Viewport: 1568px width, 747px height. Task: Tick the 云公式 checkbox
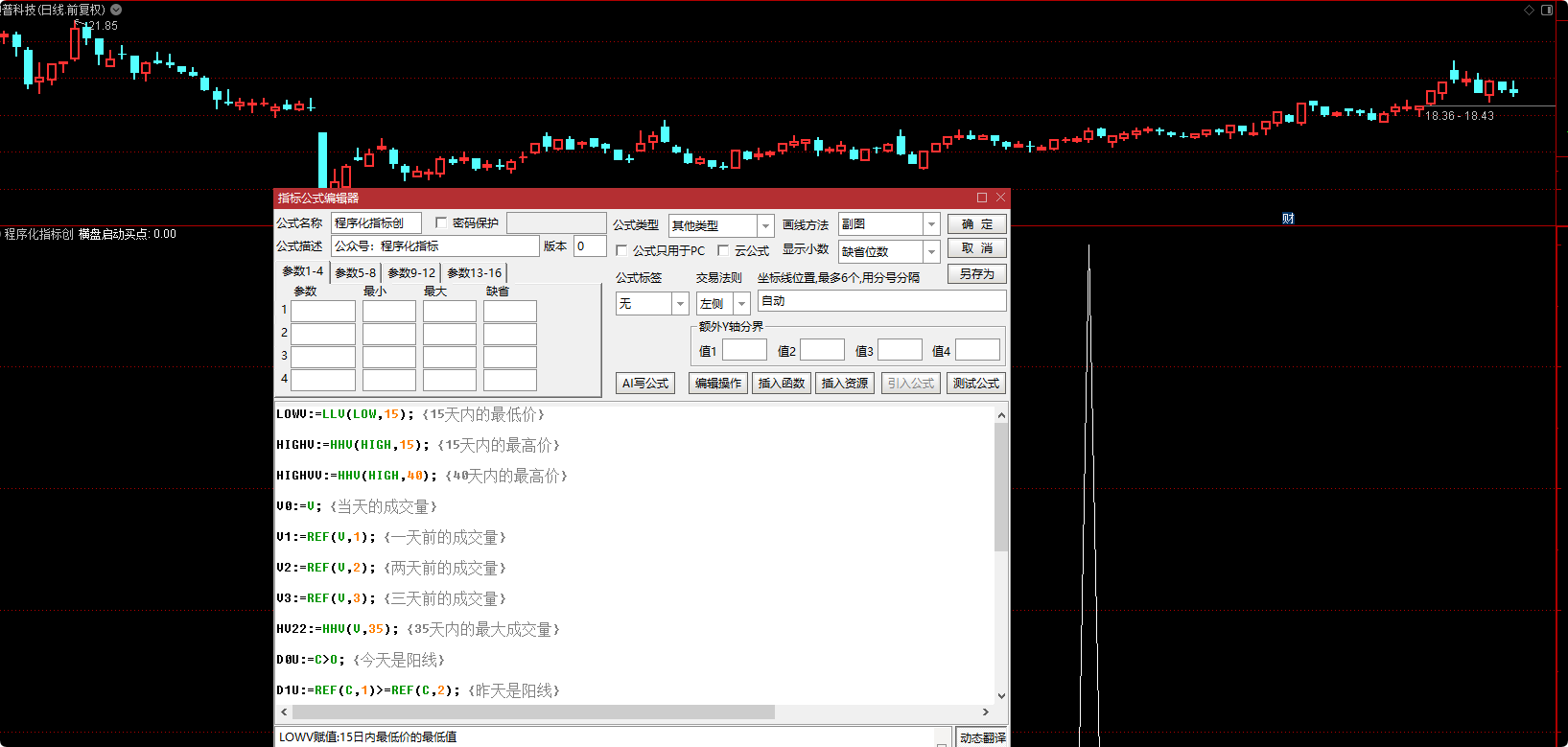click(x=723, y=250)
